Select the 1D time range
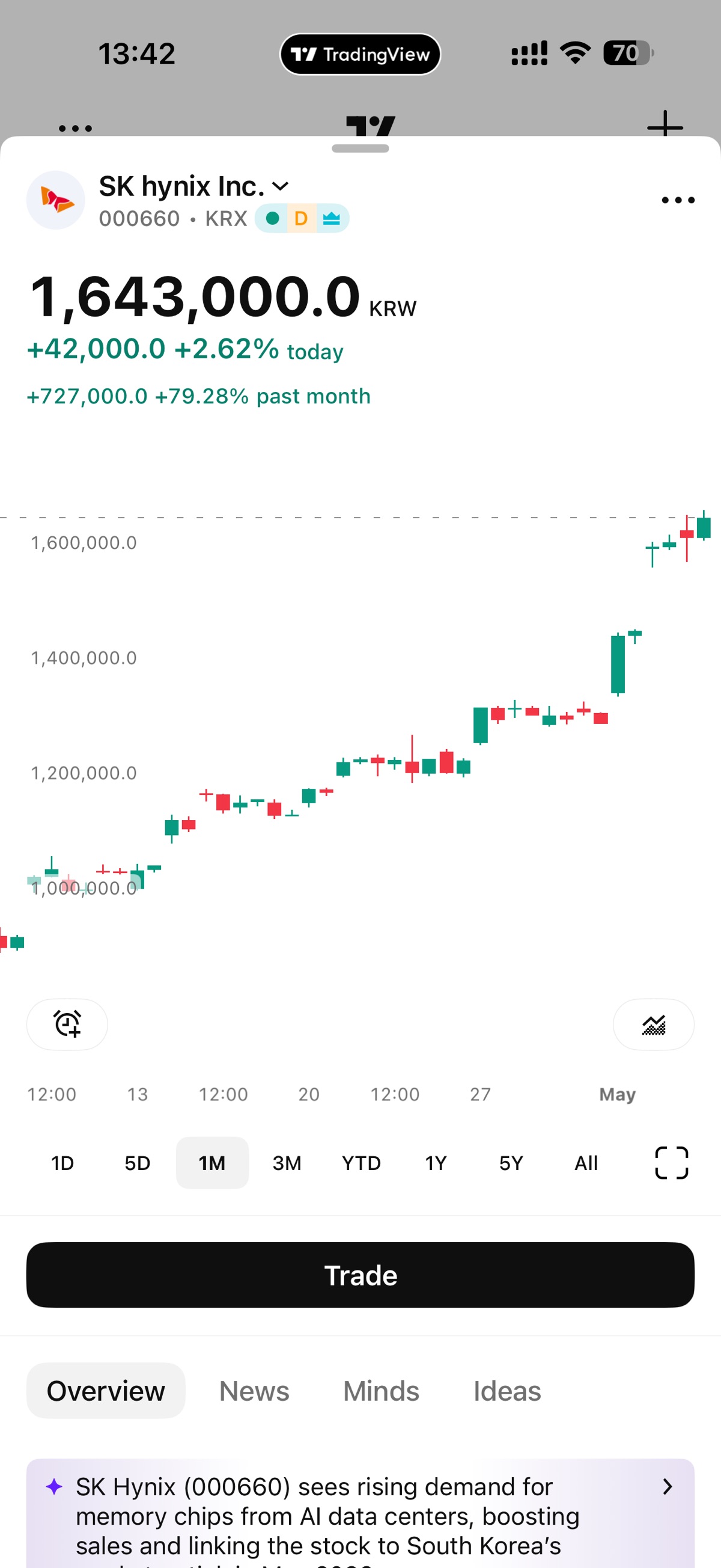Image resolution: width=721 pixels, height=1568 pixels. pos(62,1163)
